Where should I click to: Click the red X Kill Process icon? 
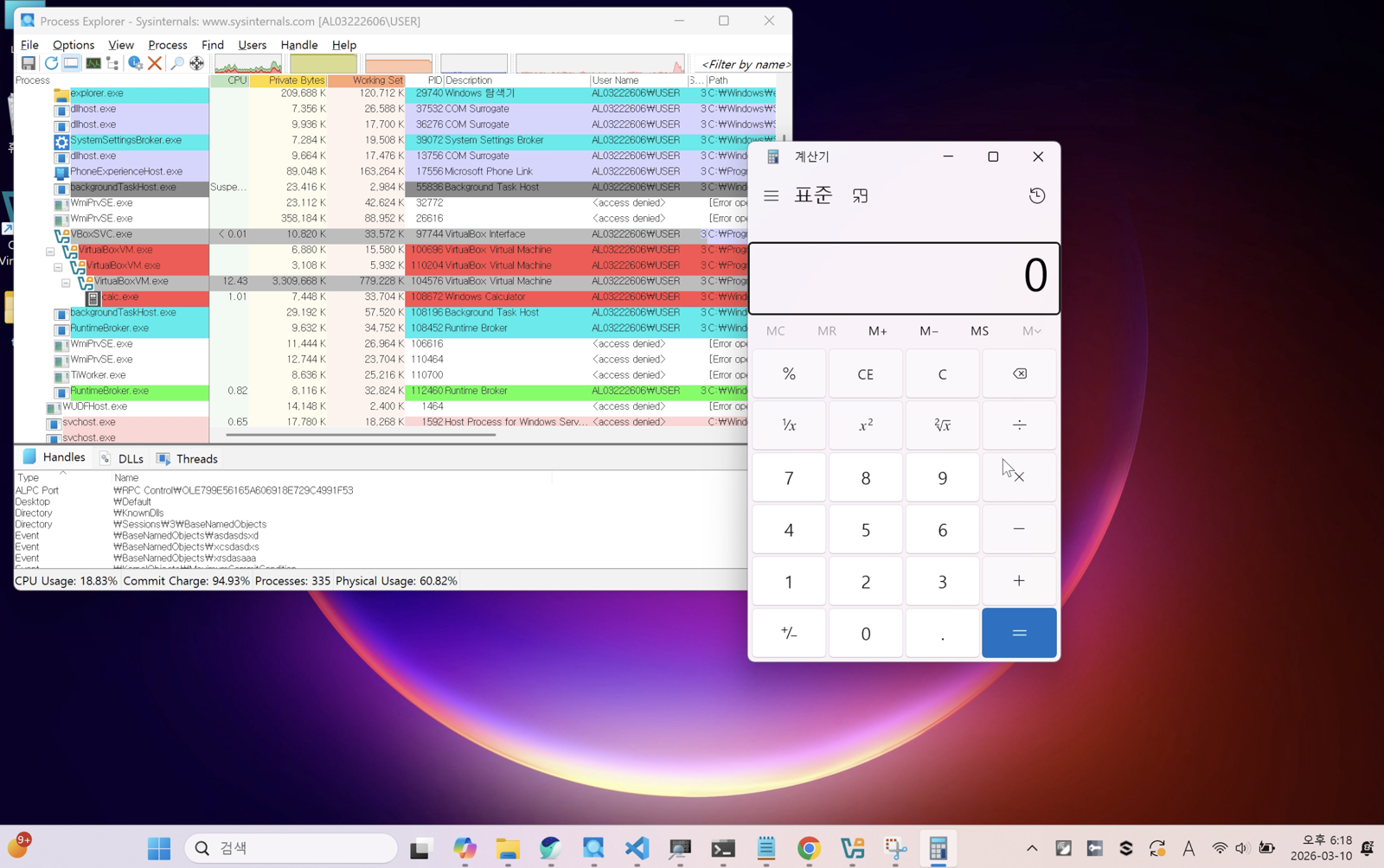(155, 63)
